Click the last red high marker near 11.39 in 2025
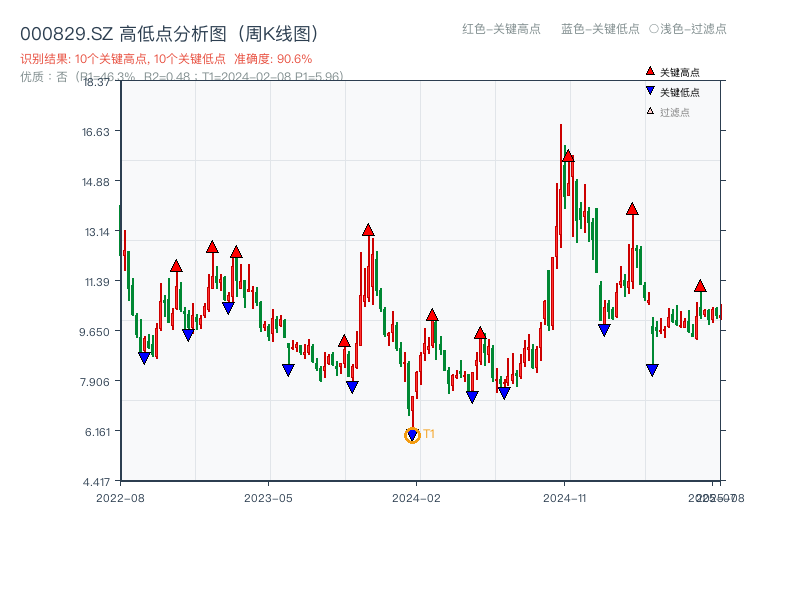Screen dimensions: 800x600 700,286
